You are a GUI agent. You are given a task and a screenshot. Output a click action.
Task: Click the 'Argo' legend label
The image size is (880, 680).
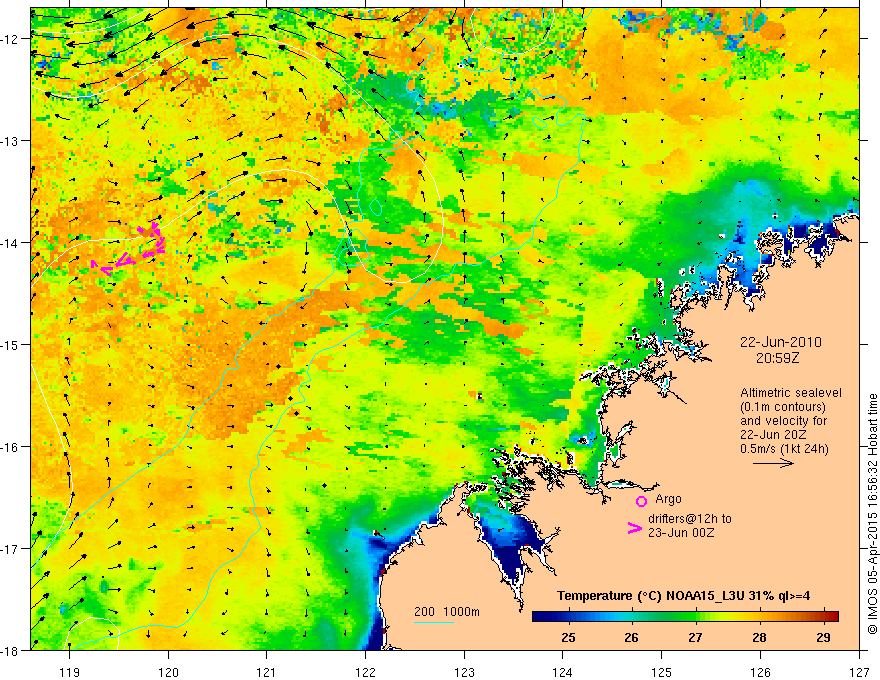coord(668,499)
